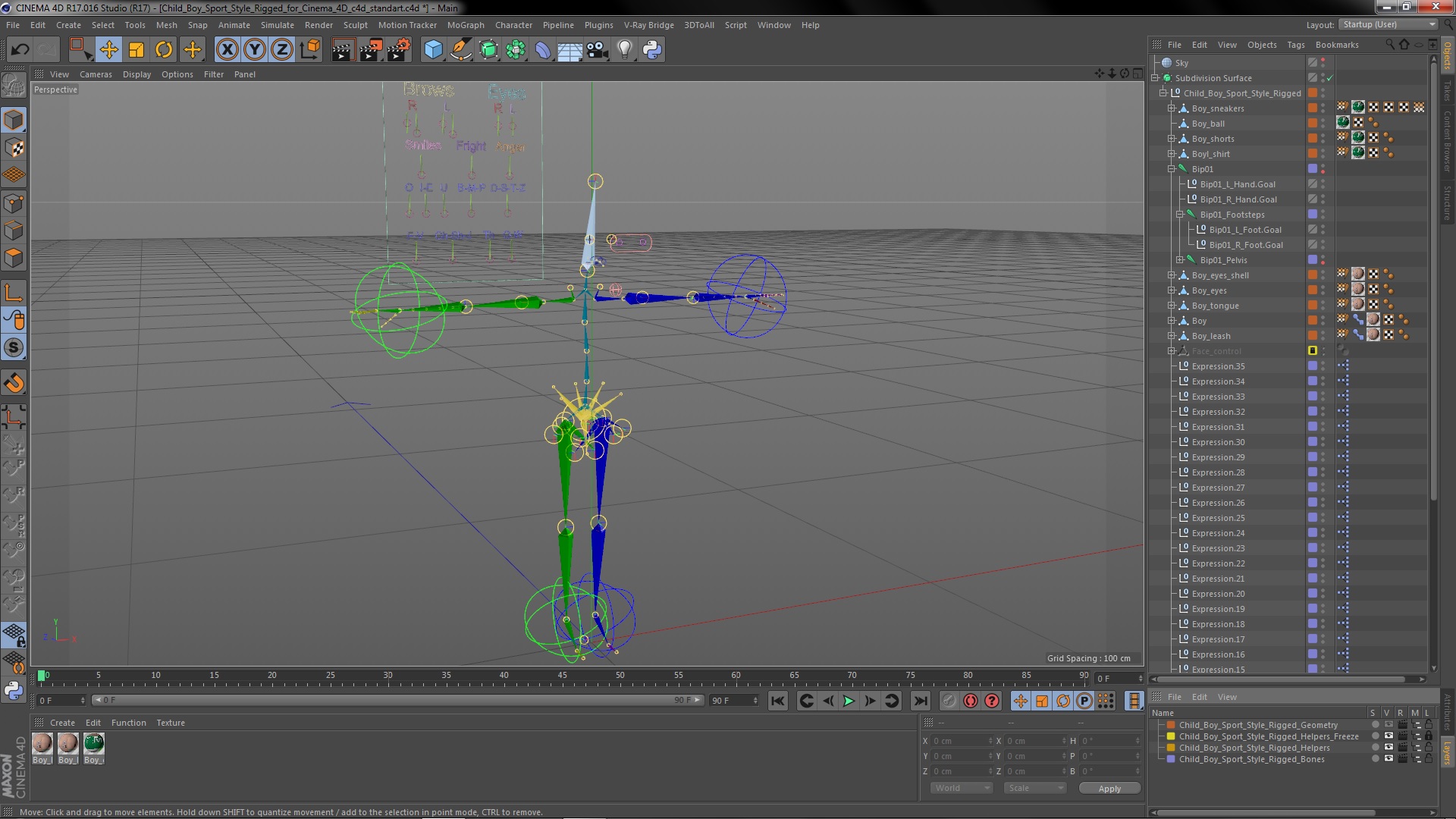Collapse the Bip01 node
The height and width of the screenshot is (819, 1456).
pyautogui.click(x=1172, y=169)
